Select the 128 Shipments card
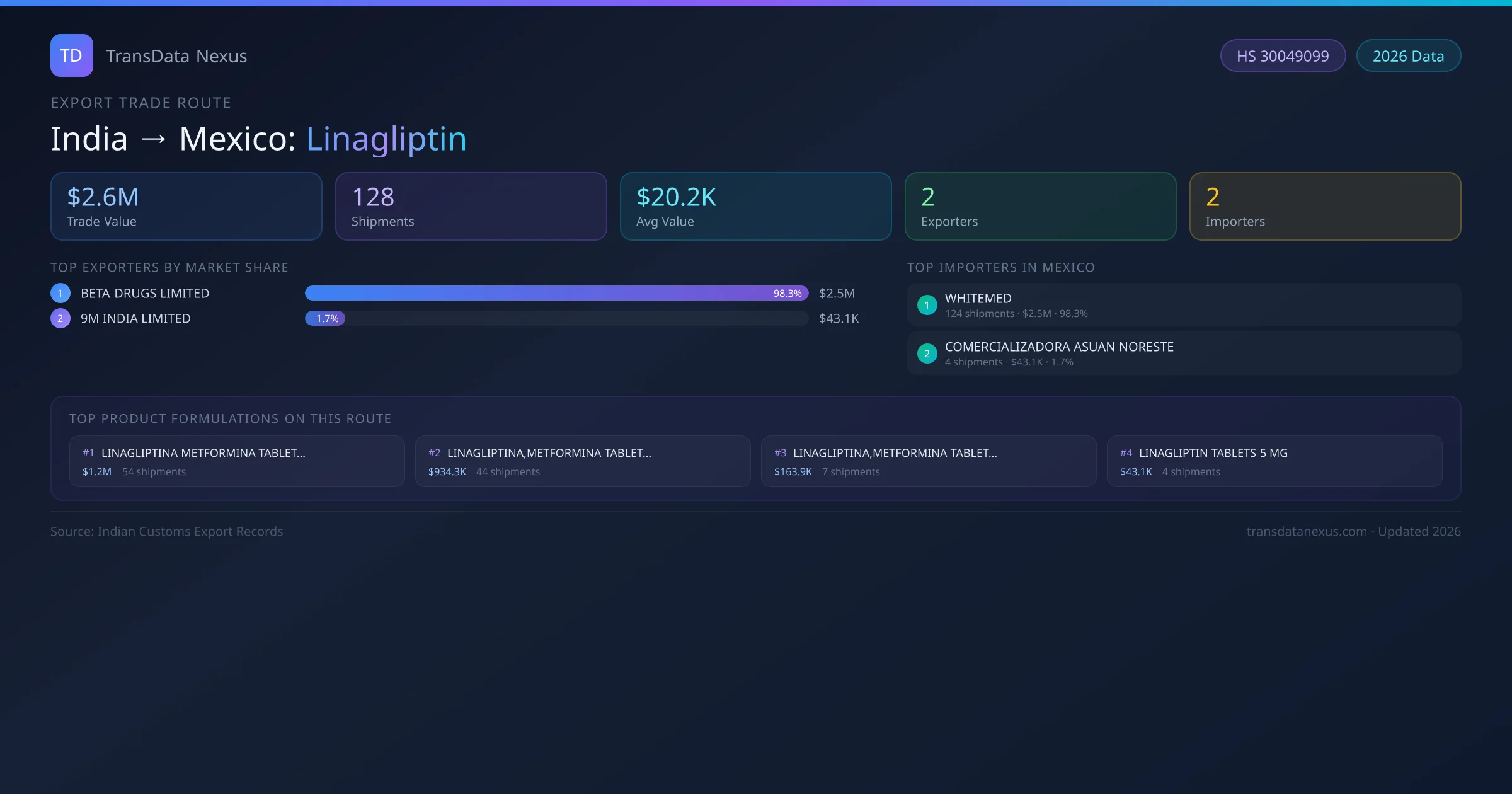Image resolution: width=1512 pixels, height=794 pixels. pyautogui.click(x=471, y=207)
